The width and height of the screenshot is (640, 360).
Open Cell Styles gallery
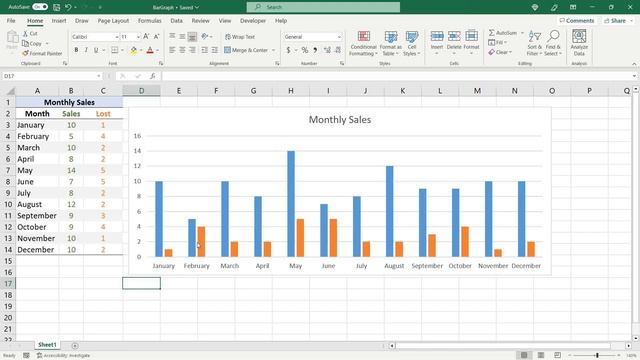point(411,43)
